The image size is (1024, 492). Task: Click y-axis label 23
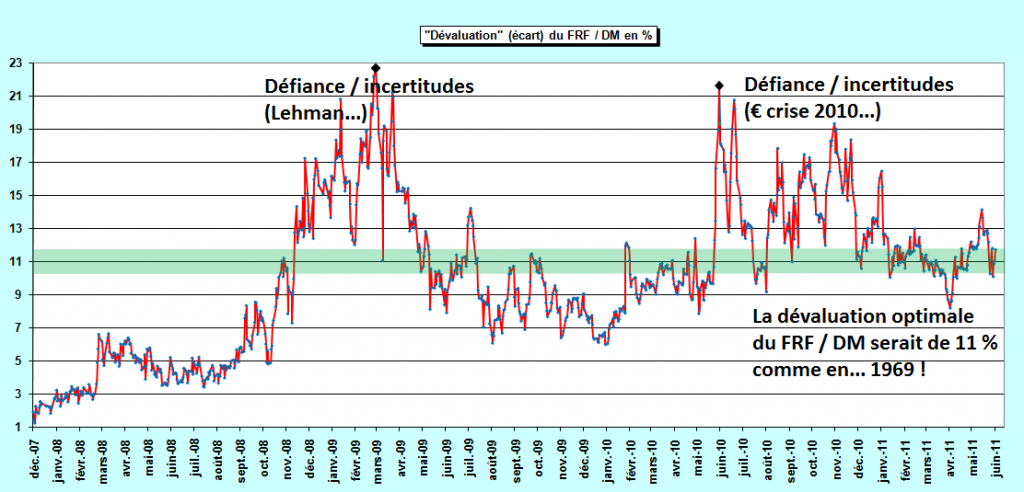(x=16, y=63)
